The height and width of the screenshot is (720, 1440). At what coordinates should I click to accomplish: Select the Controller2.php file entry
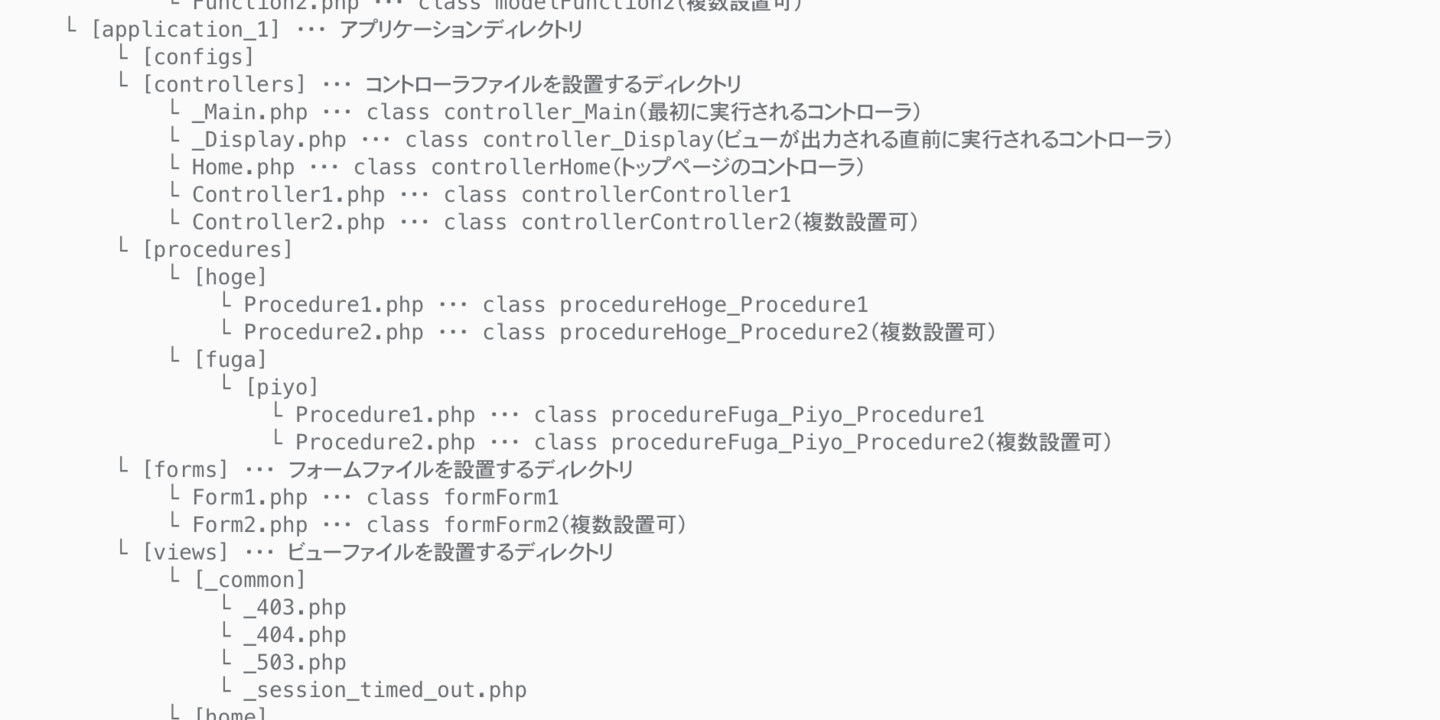288,222
